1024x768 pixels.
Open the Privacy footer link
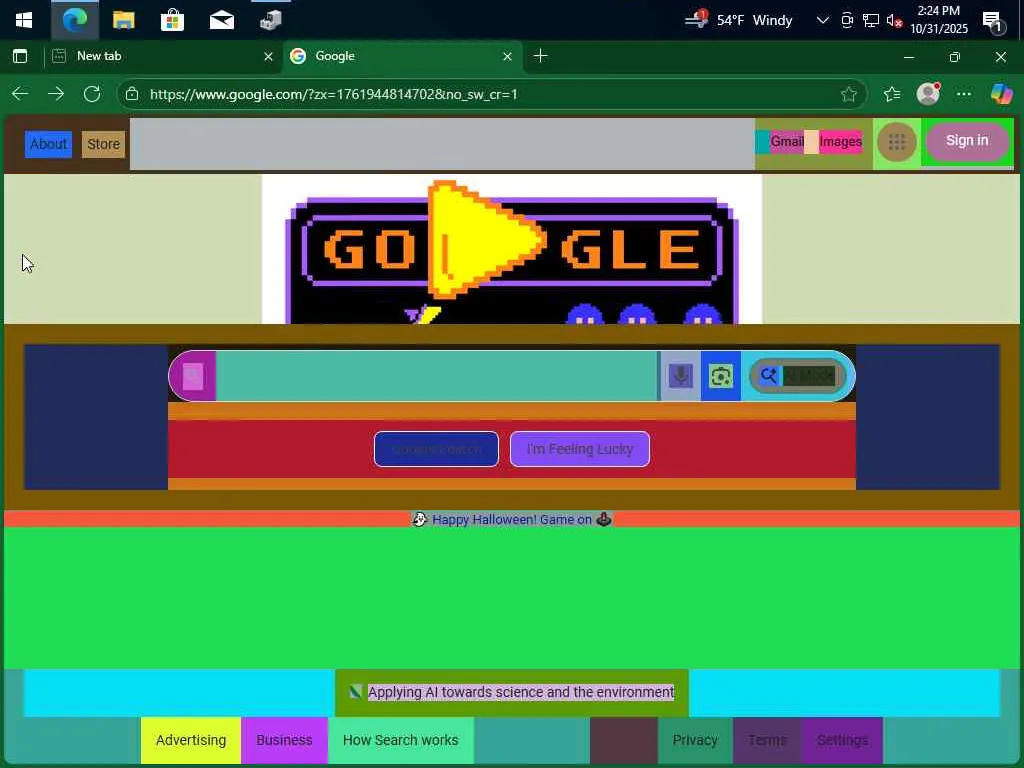pos(695,741)
